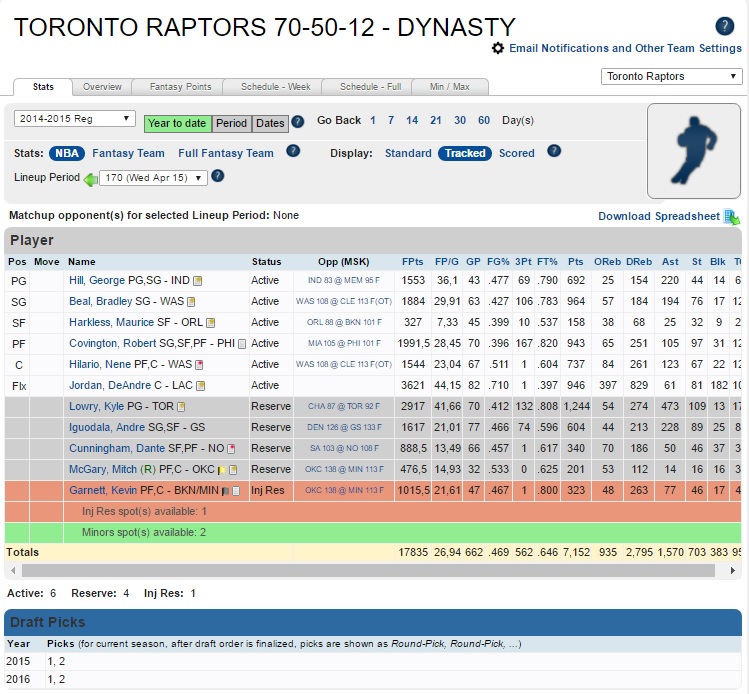This screenshot has width=749, height=694.
Task: Open Mitch McGary player note icon
Action: click(233, 470)
